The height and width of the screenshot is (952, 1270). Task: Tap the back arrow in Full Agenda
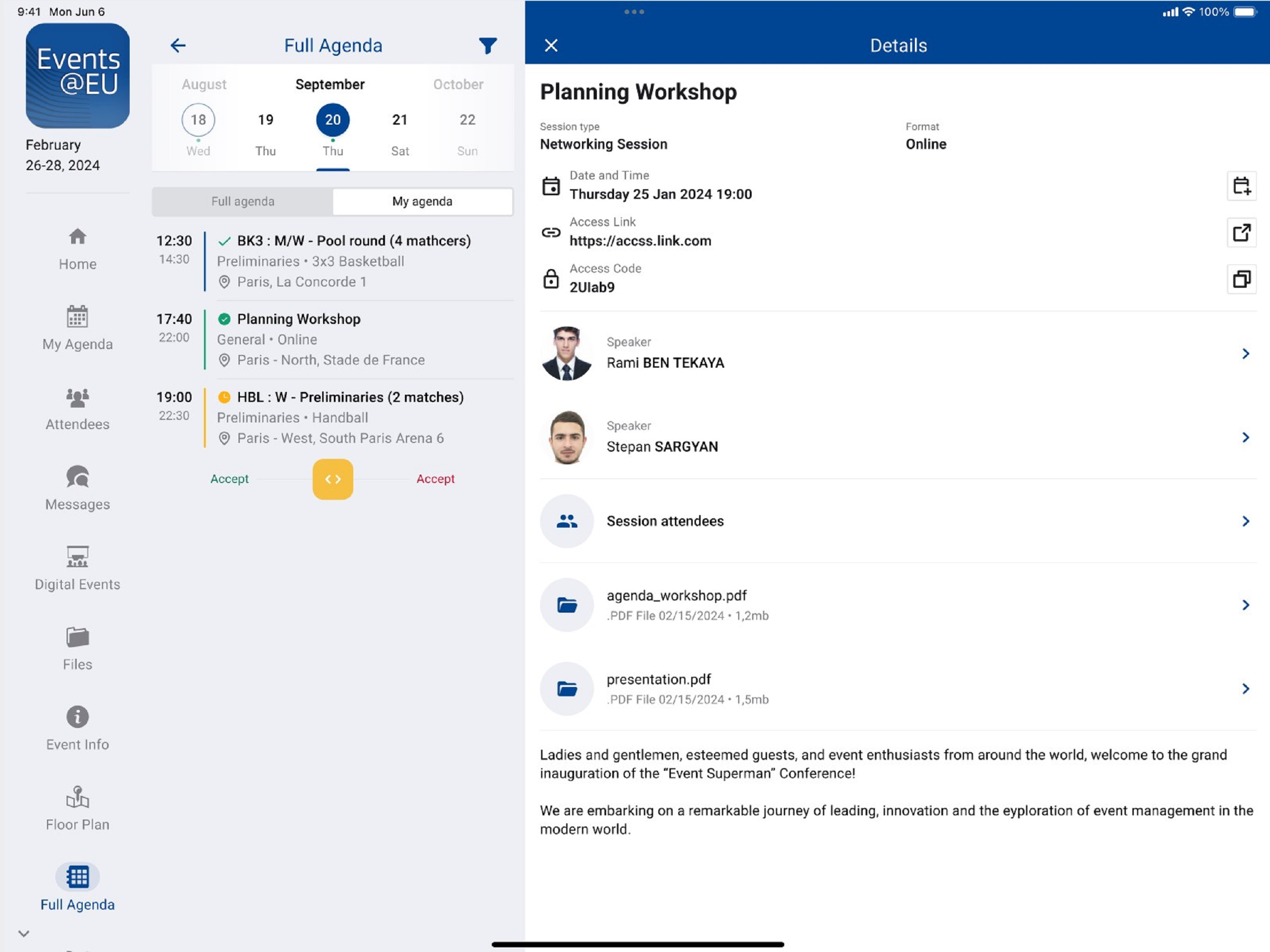tap(178, 46)
